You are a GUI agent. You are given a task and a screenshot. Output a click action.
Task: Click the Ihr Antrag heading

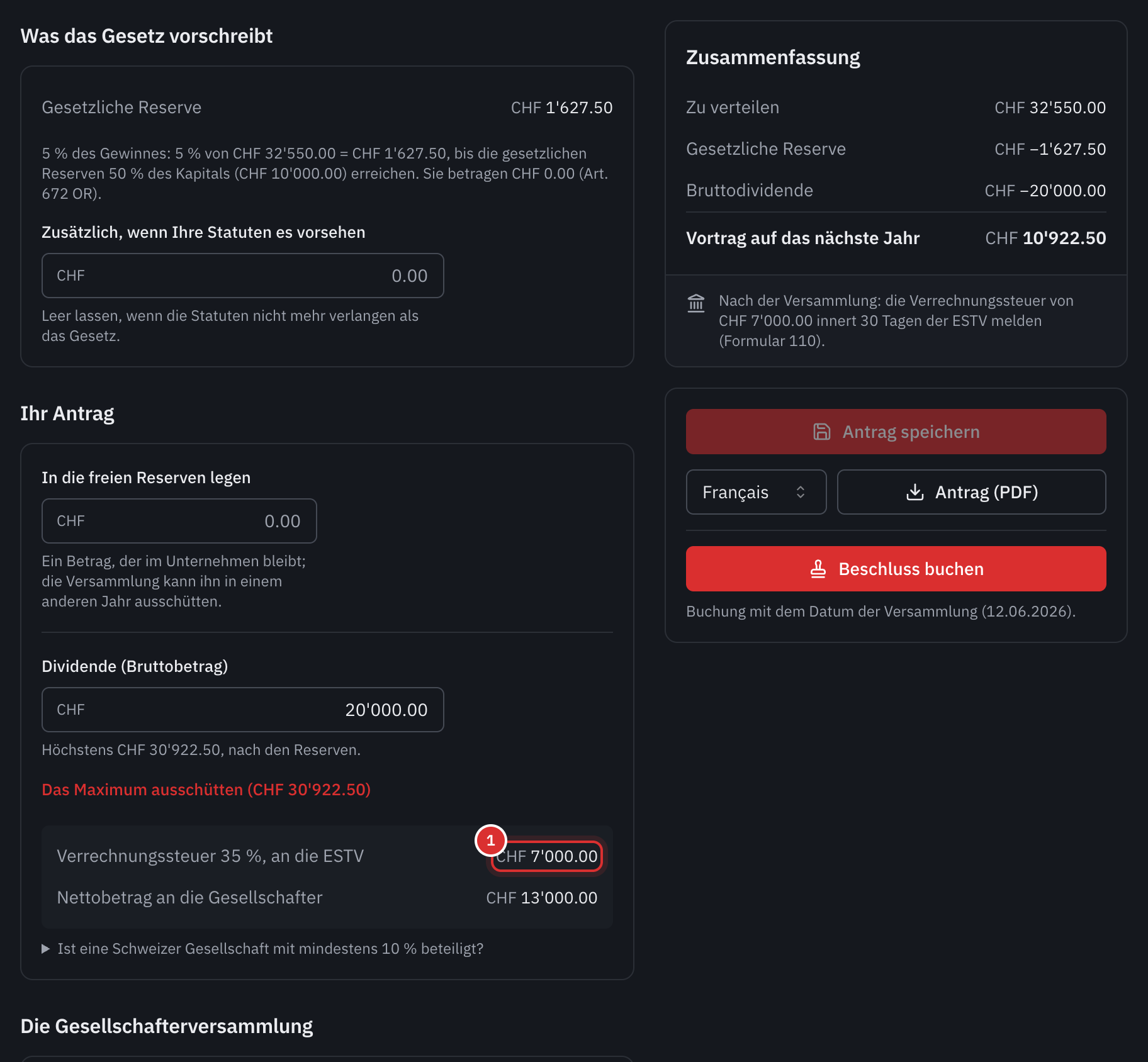(67, 413)
